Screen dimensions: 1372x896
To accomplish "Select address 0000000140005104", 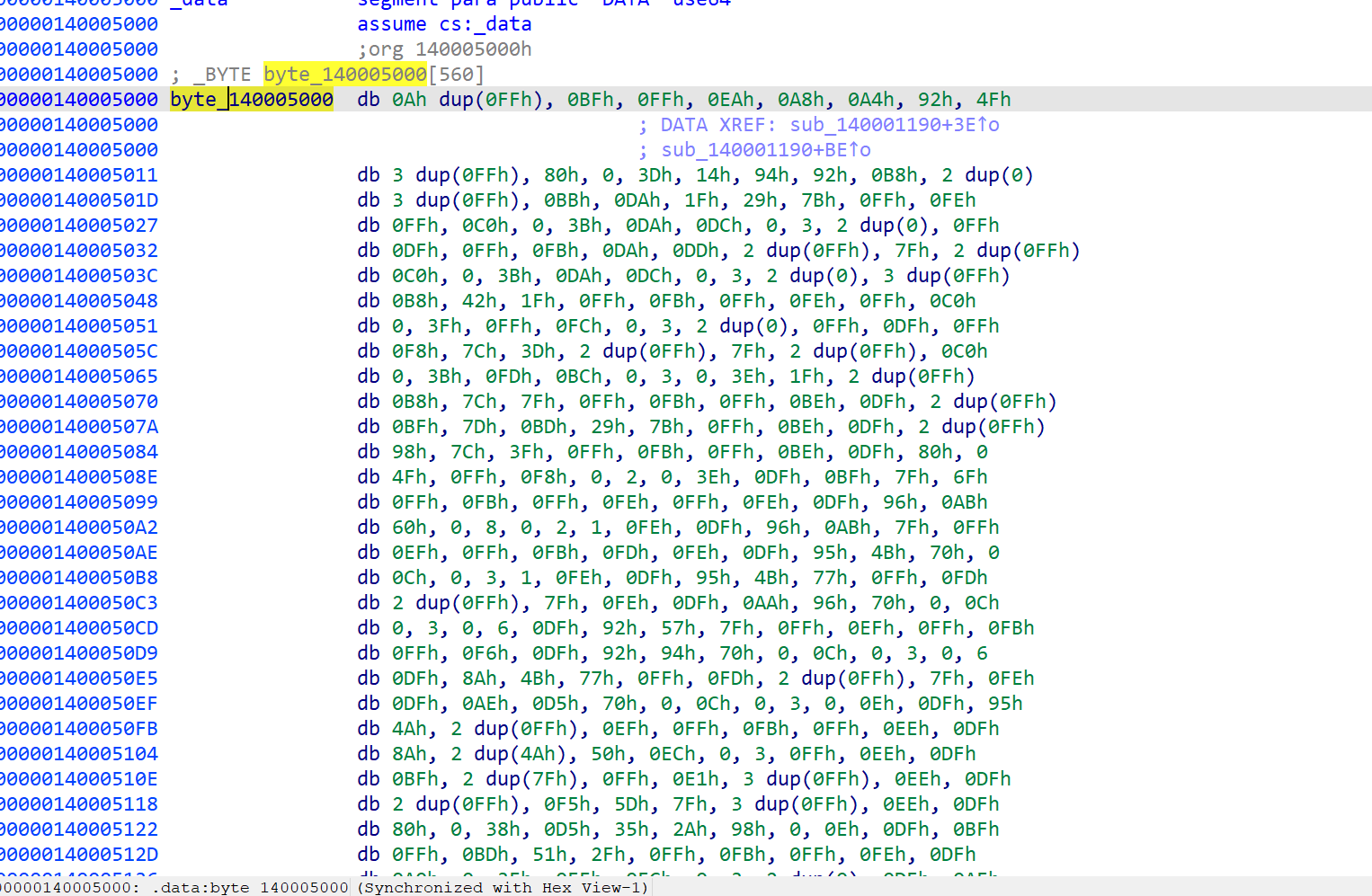I will [79, 754].
